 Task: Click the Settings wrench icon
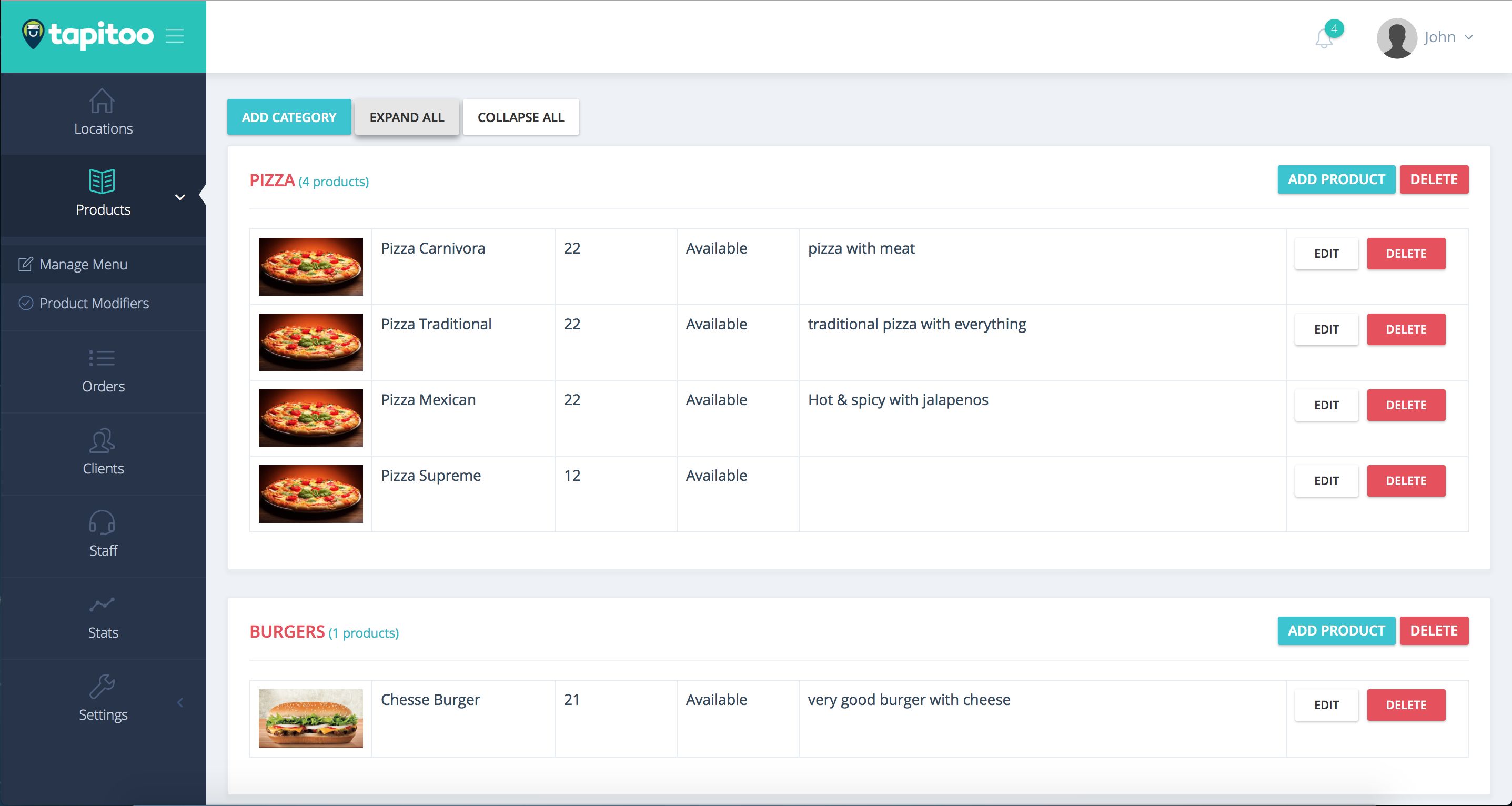[x=102, y=686]
